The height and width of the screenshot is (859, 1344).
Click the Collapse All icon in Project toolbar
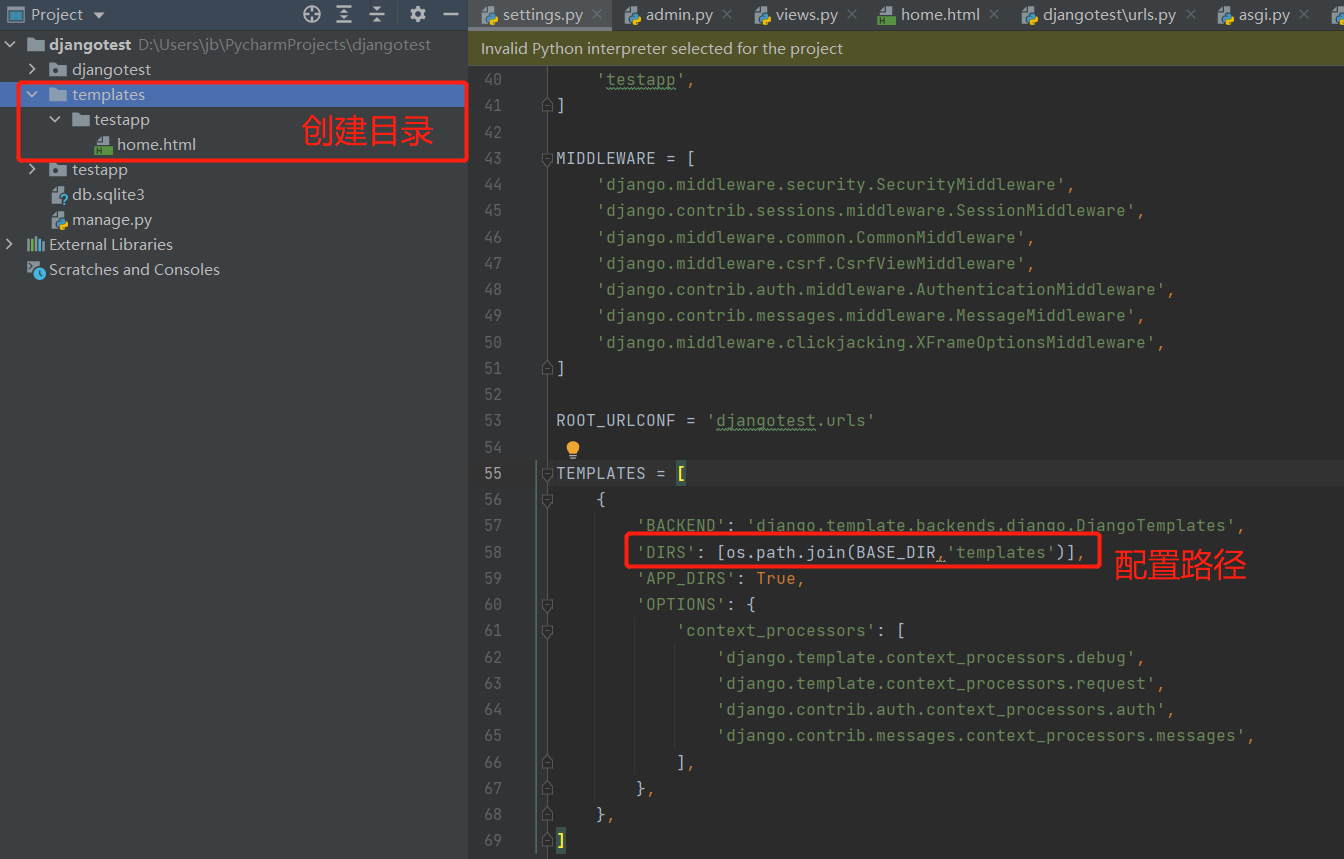pyautogui.click(x=376, y=14)
